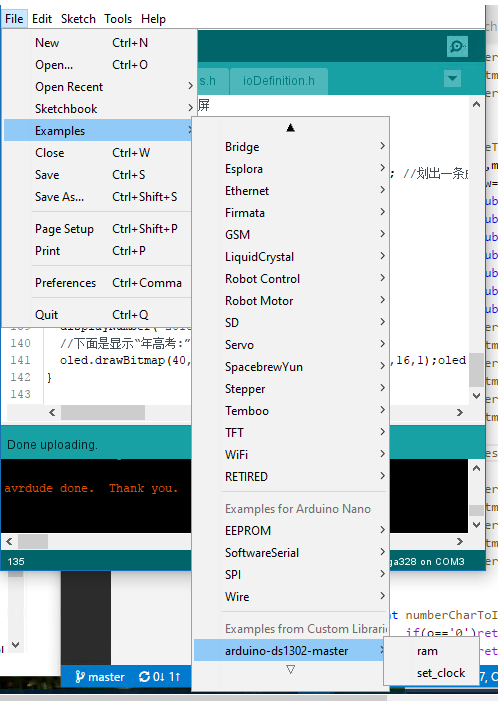Open Preferences from the File menu
This screenshot has height=701, width=498.
[x=98, y=283]
